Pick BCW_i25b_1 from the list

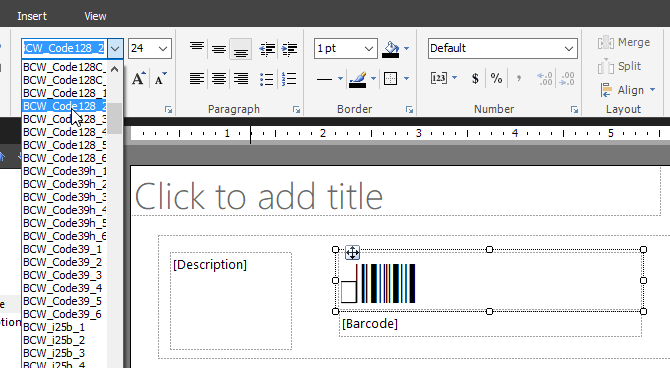click(x=64, y=327)
